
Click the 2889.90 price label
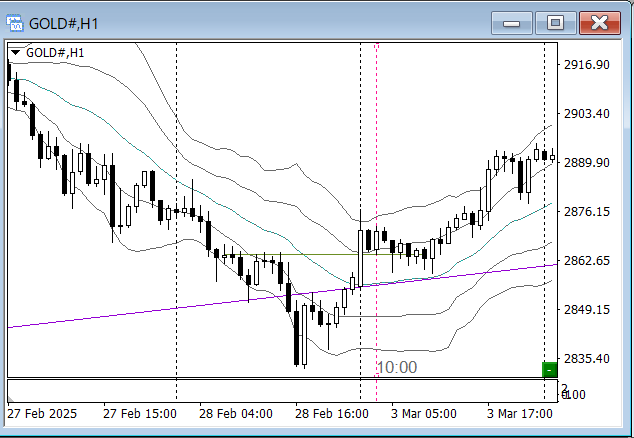coord(587,163)
